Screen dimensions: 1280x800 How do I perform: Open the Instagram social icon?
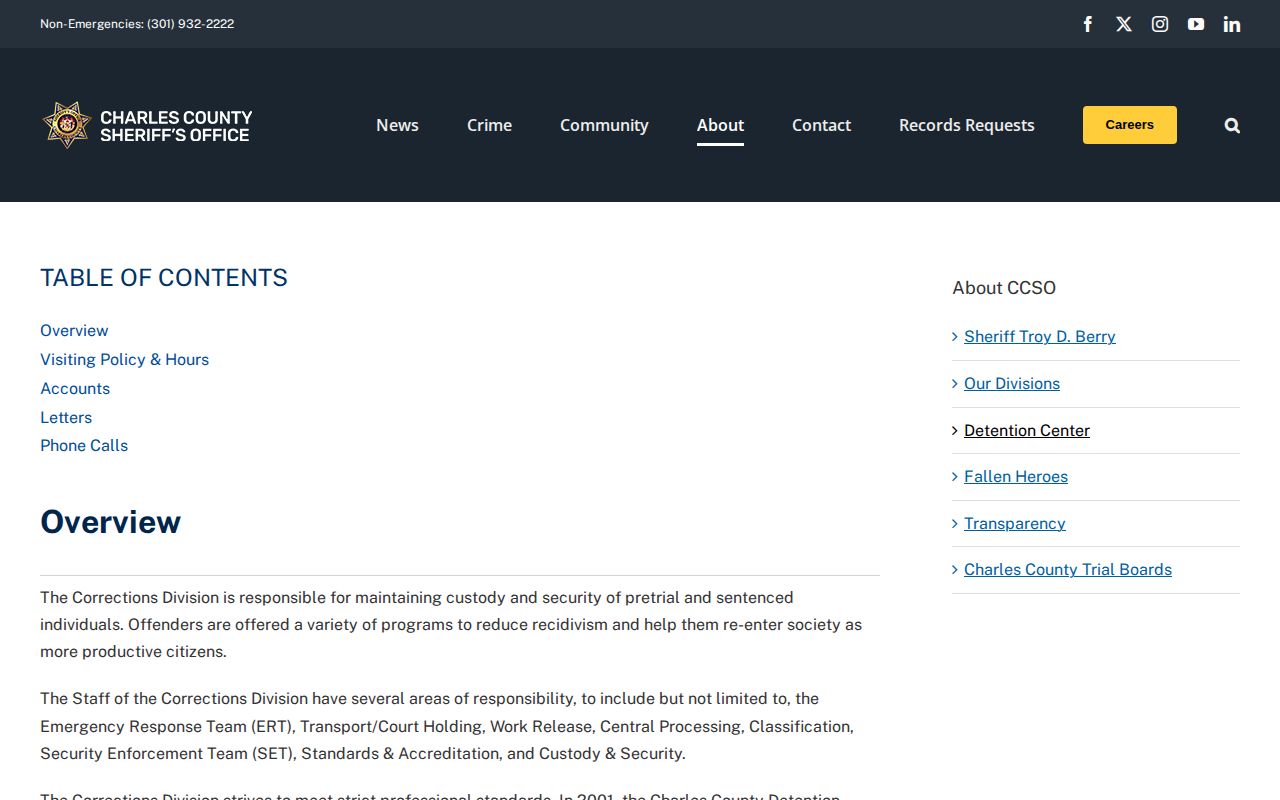[1160, 24]
